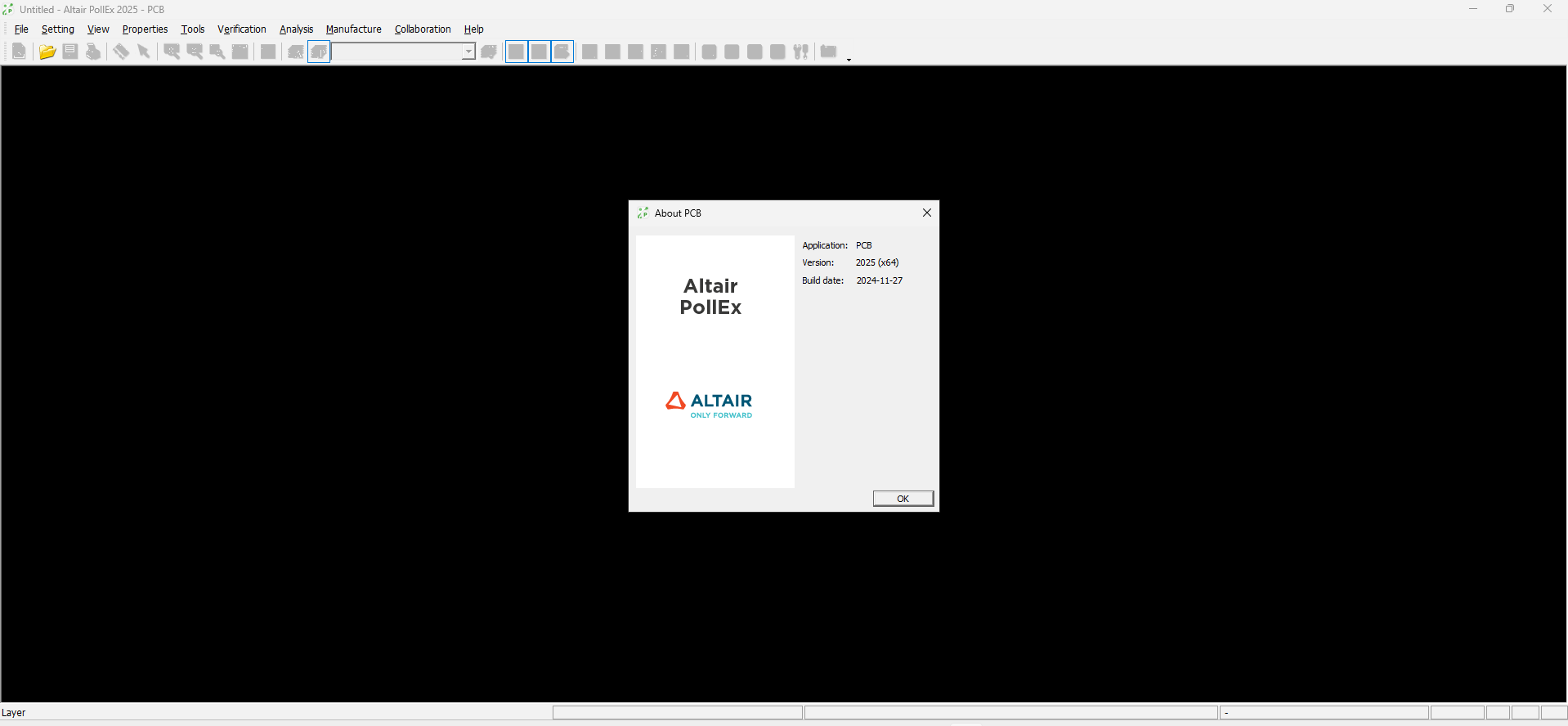
Task: Open the toolbar overflow options arrow
Action: [x=849, y=59]
